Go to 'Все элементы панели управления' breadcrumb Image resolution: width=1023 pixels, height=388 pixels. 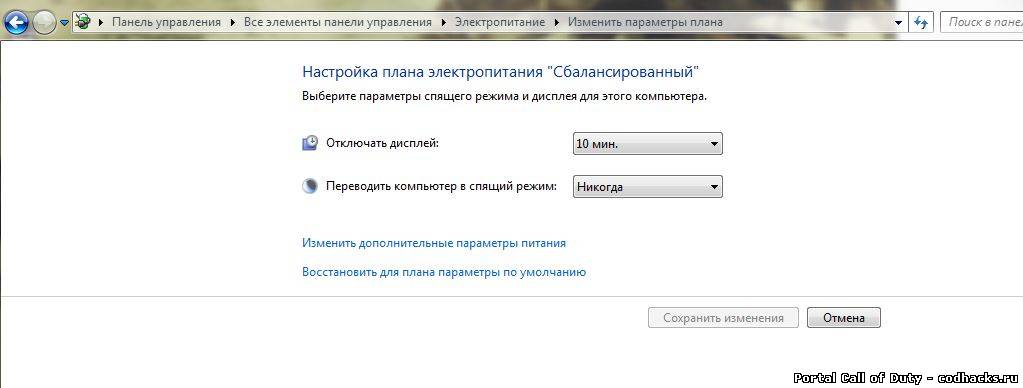point(338,22)
